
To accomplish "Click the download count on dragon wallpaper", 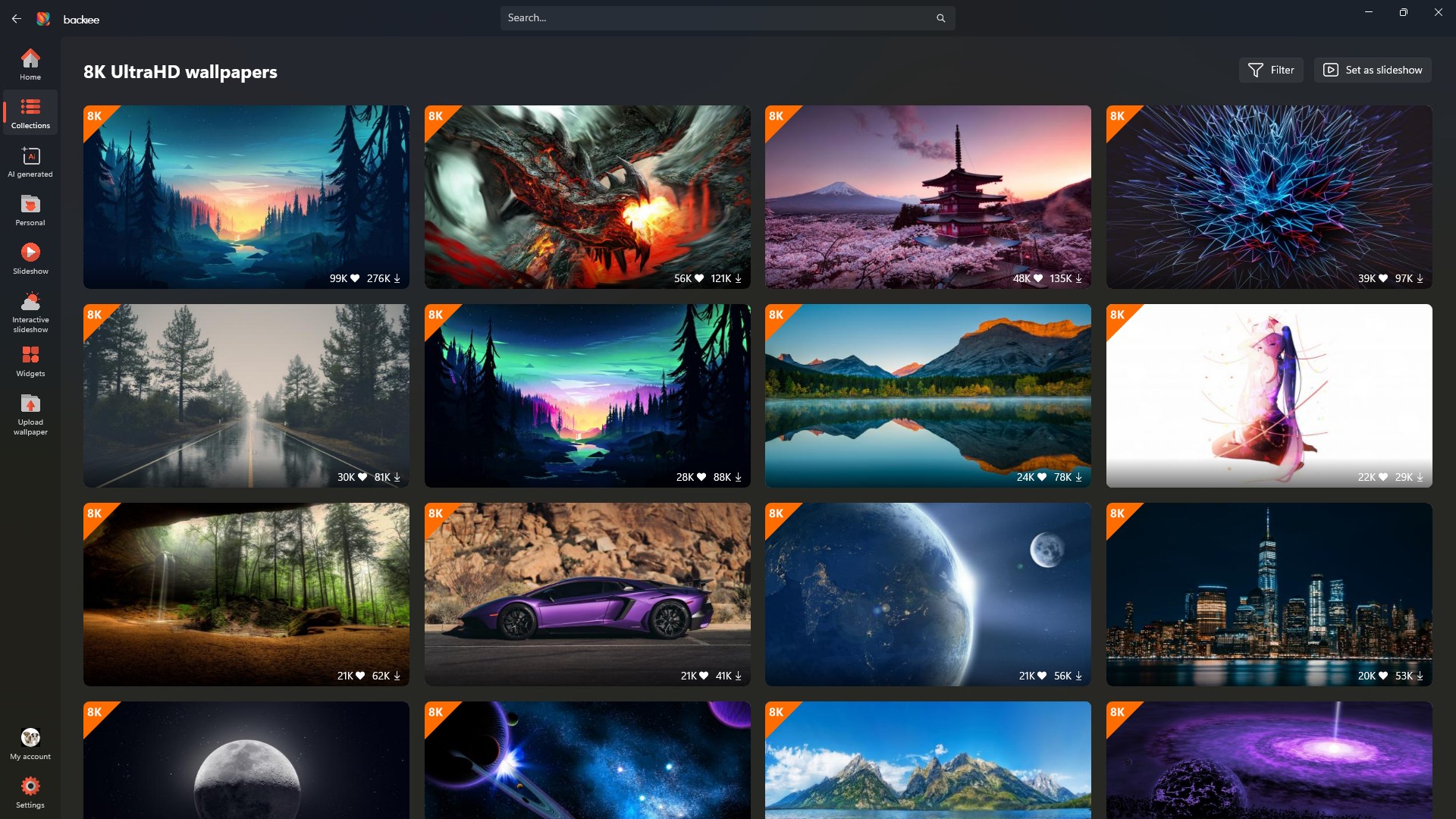I will click(x=721, y=278).
